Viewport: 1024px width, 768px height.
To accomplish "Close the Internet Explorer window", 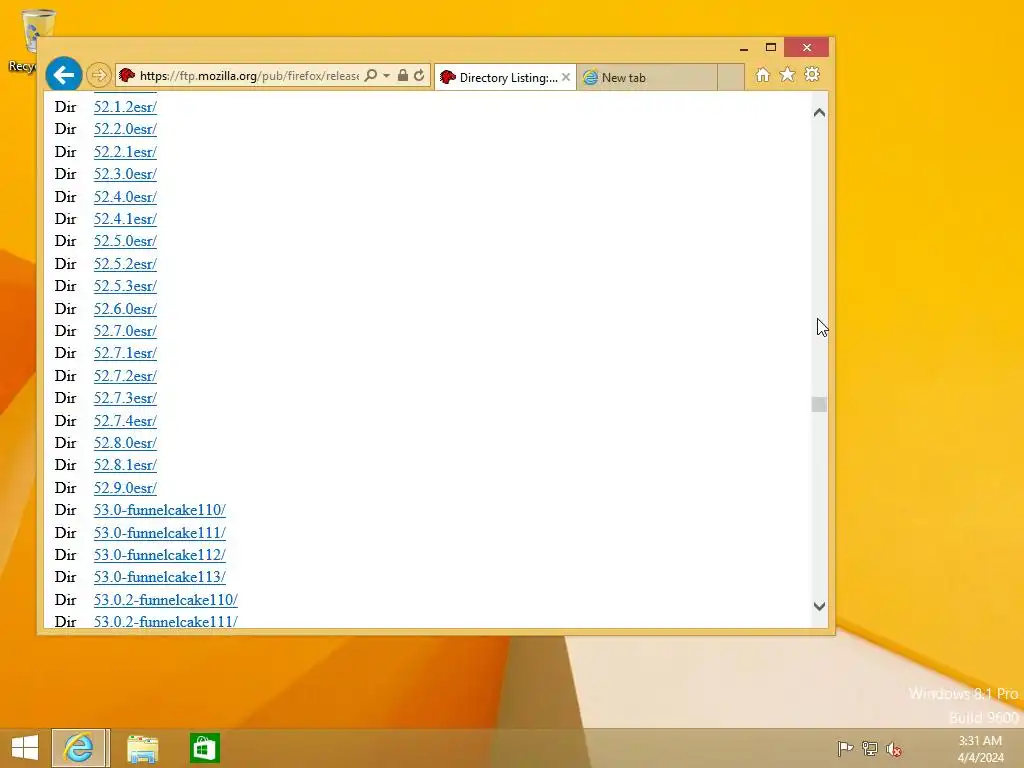I will (x=807, y=48).
